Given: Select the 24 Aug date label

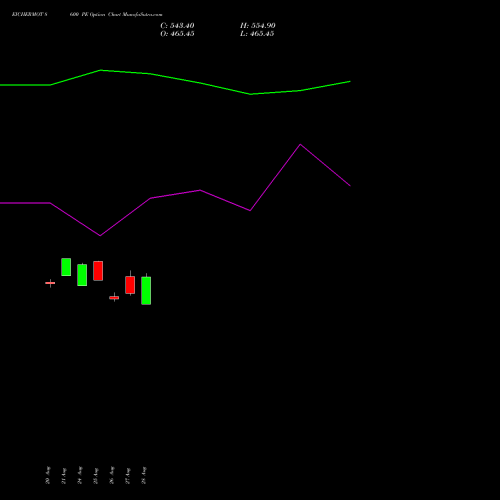Looking at the screenshot, I should tap(80, 475).
